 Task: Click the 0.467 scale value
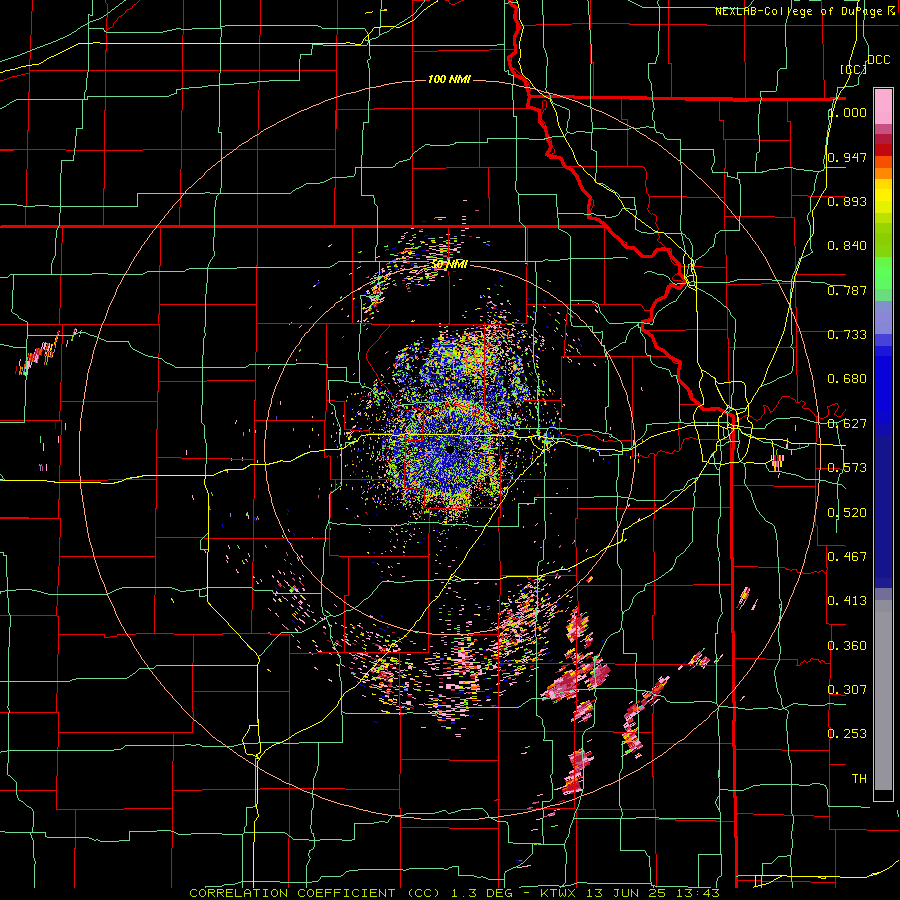click(x=847, y=557)
